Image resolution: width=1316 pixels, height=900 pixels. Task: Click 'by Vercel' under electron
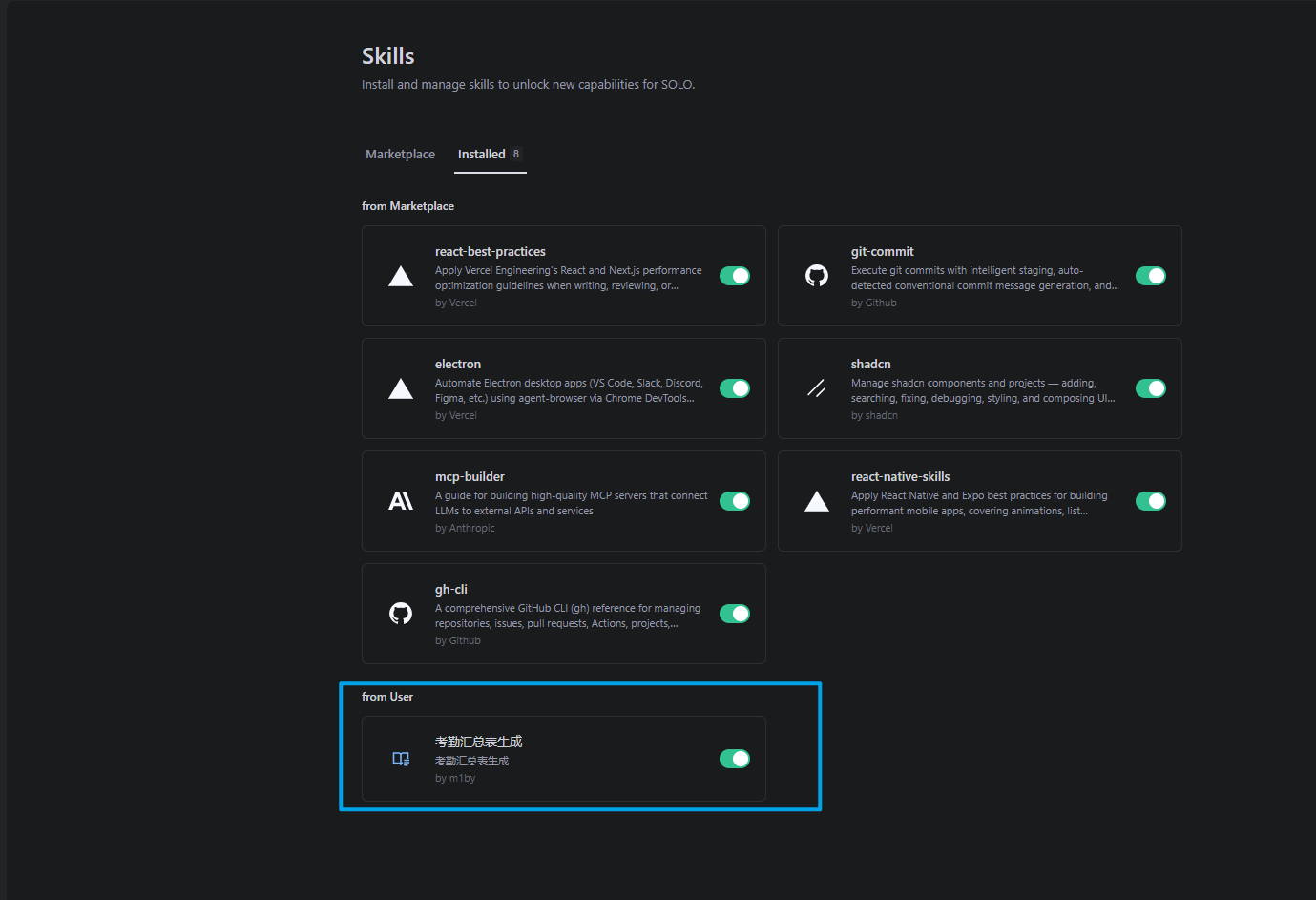pos(456,415)
